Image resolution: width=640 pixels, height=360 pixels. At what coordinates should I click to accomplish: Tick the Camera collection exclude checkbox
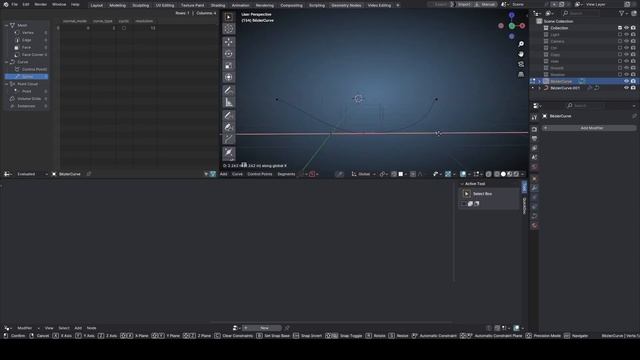(620, 41)
